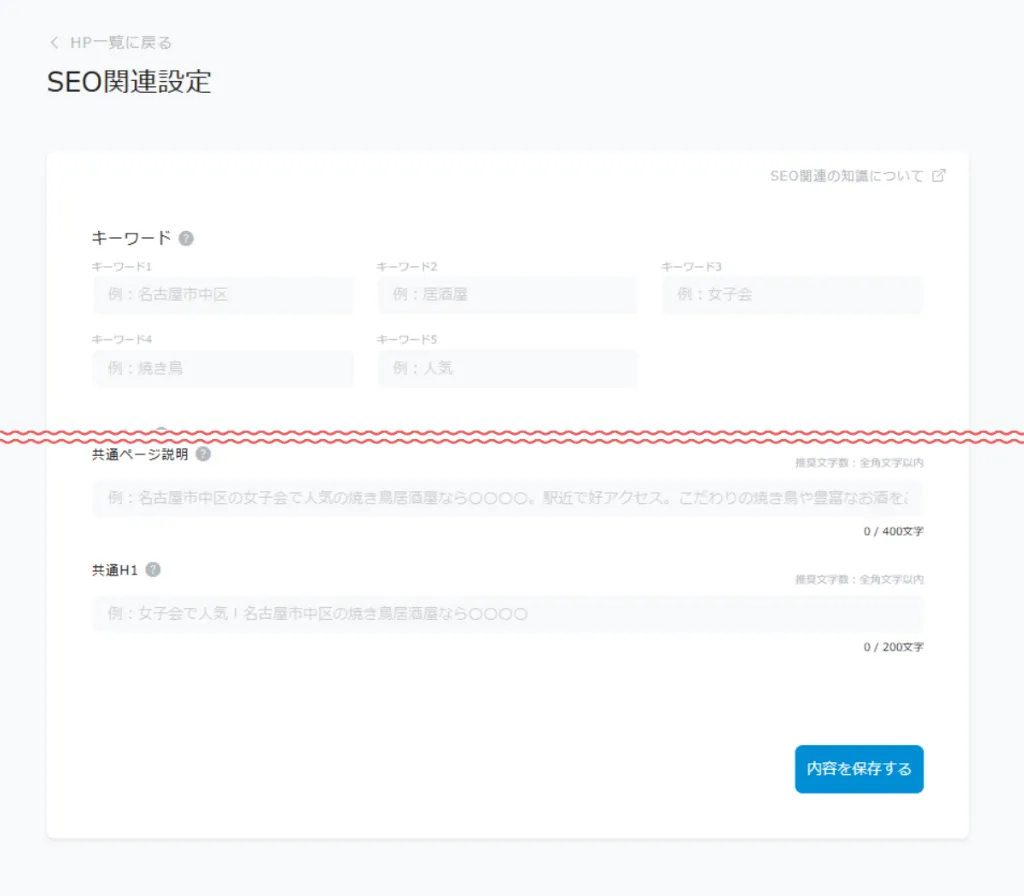This screenshot has width=1024, height=896.
Task: Focus the キーワード1 input field
Action: (x=223, y=295)
